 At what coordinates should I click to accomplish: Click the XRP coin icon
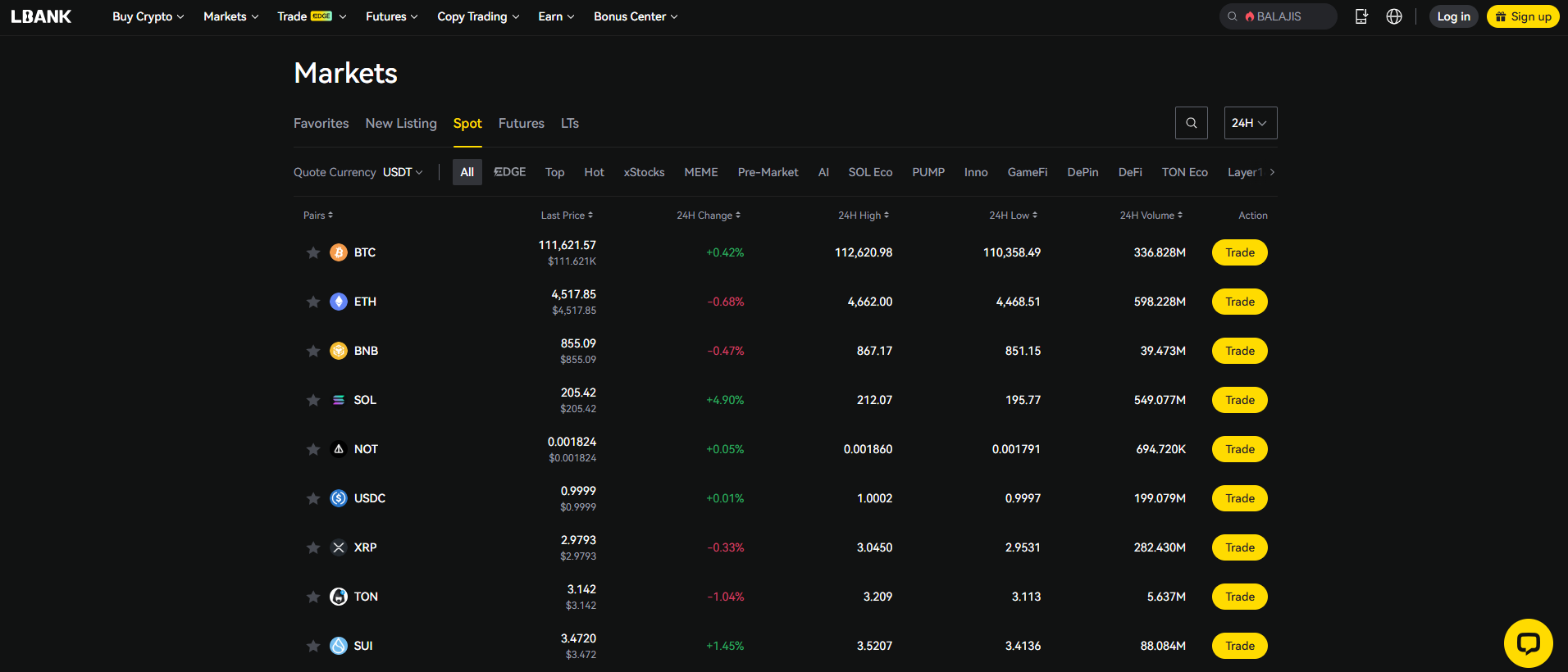point(339,547)
